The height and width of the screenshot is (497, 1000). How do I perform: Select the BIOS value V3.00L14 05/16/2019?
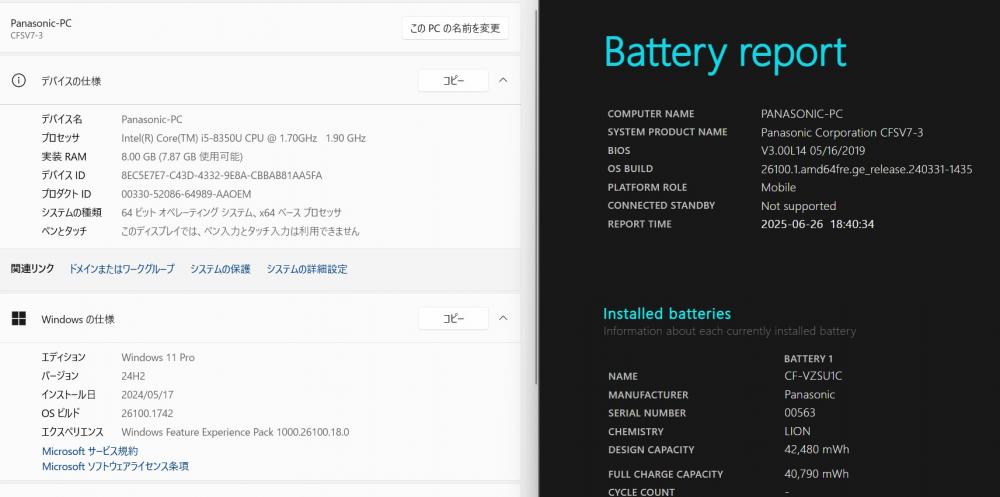(x=813, y=151)
